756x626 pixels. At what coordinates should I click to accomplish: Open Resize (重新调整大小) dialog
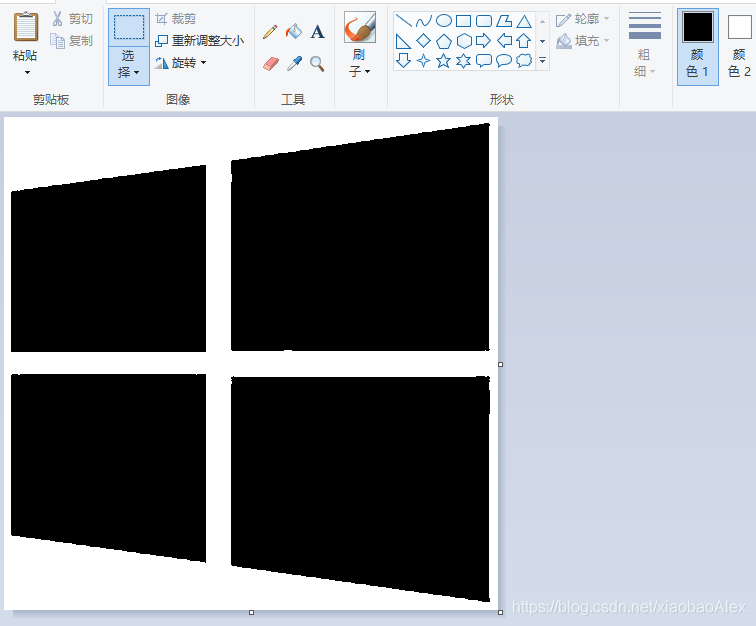click(x=200, y=41)
